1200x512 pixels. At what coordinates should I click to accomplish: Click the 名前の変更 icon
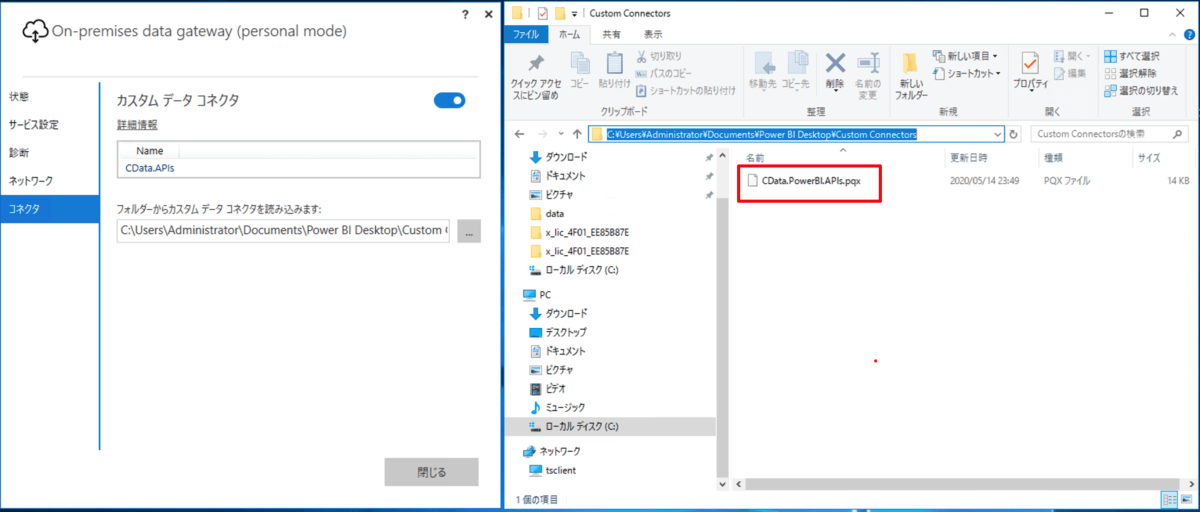[868, 63]
